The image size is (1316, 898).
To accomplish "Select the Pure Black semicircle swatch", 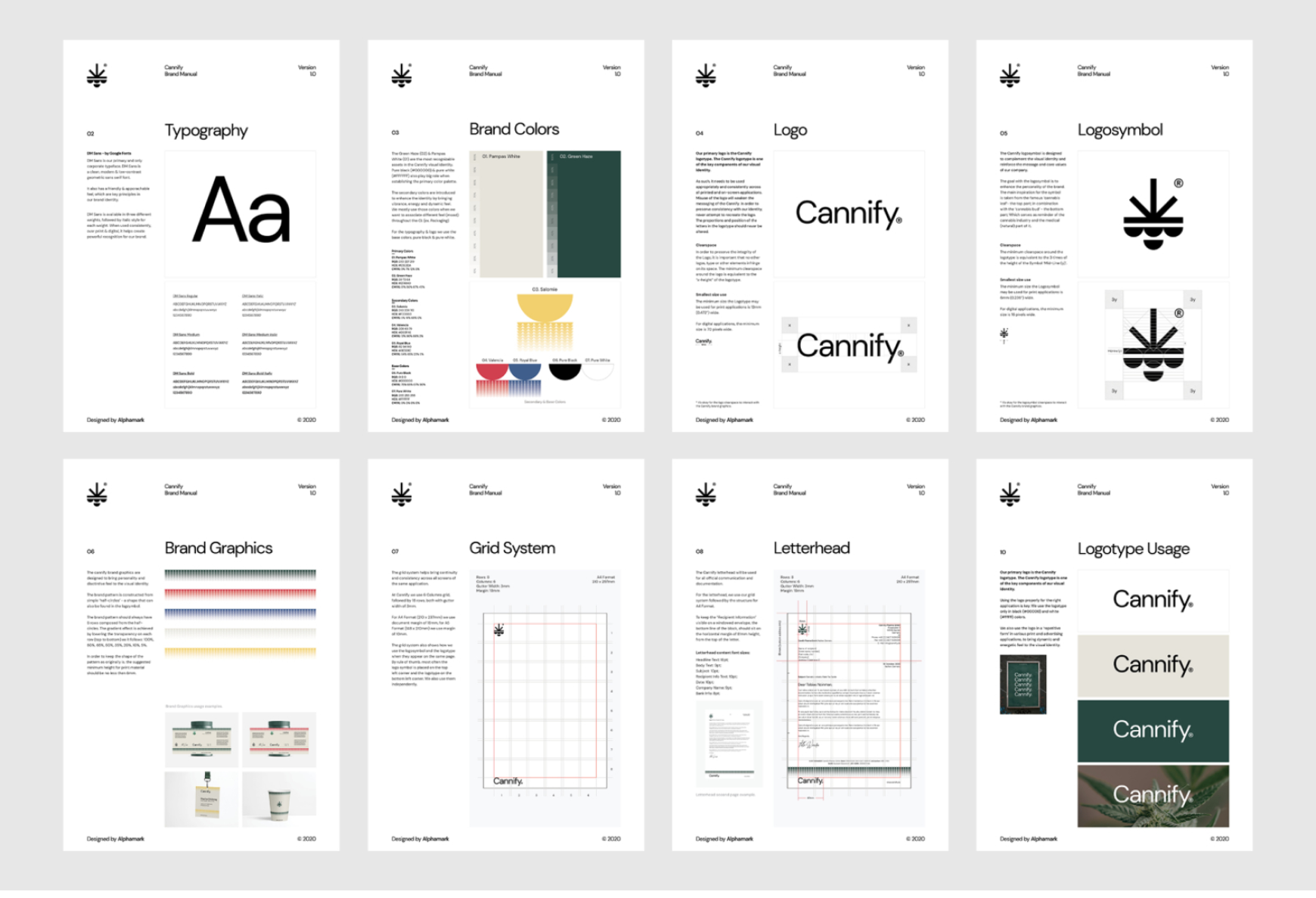I will click(x=564, y=371).
